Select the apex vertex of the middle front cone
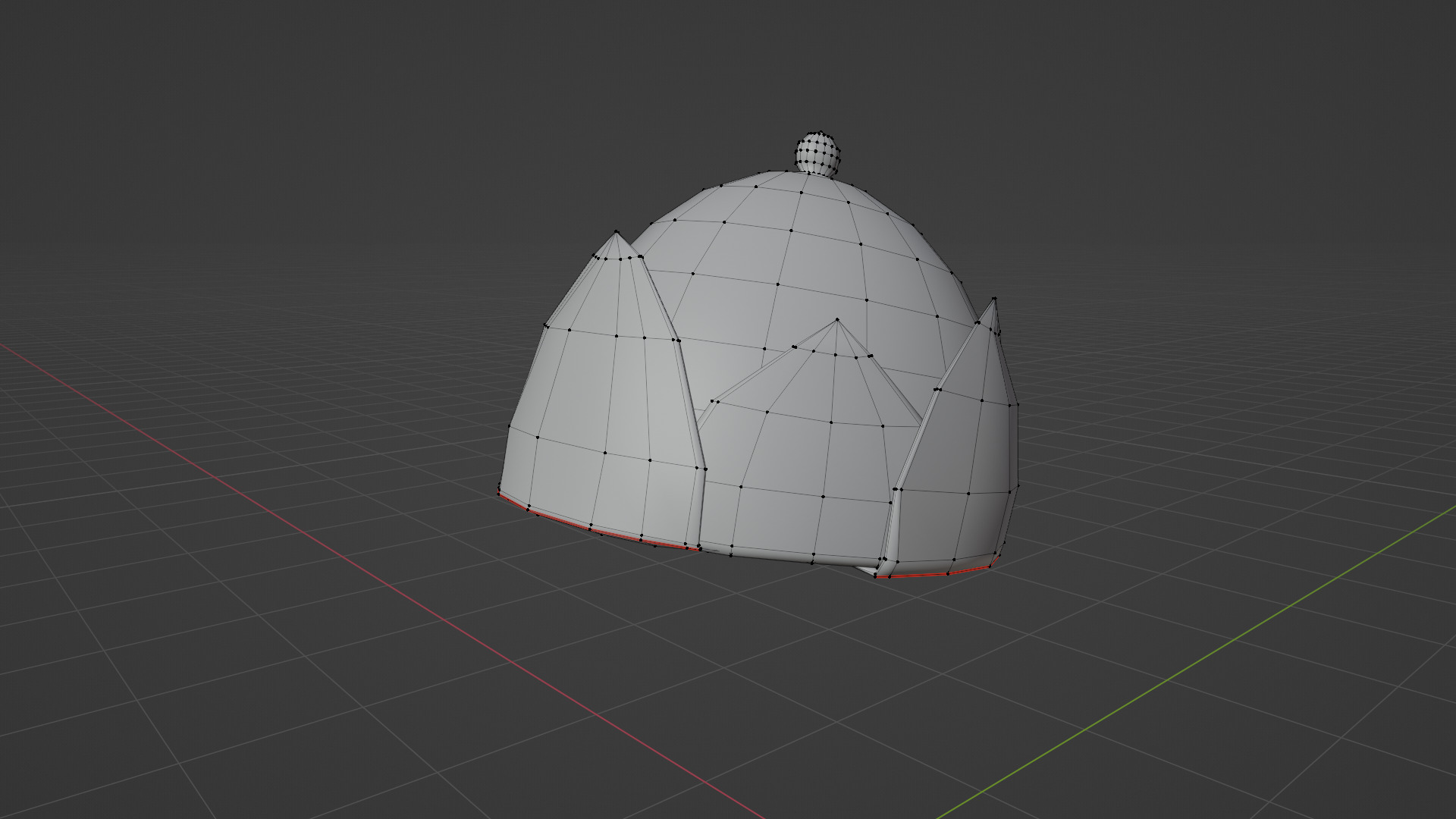The height and width of the screenshot is (819, 1456). 837,321
